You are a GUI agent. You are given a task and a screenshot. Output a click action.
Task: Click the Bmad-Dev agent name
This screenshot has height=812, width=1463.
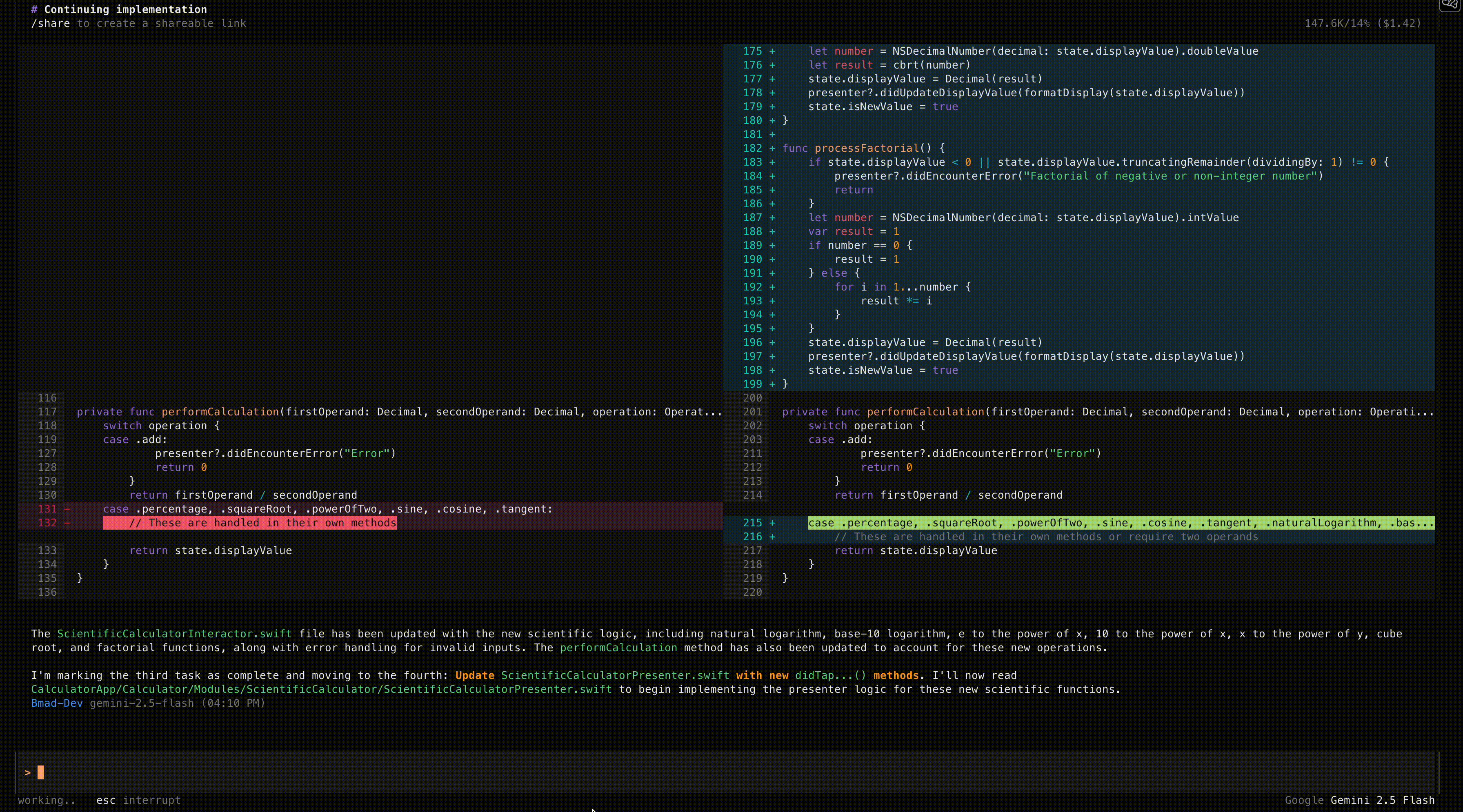point(56,703)
